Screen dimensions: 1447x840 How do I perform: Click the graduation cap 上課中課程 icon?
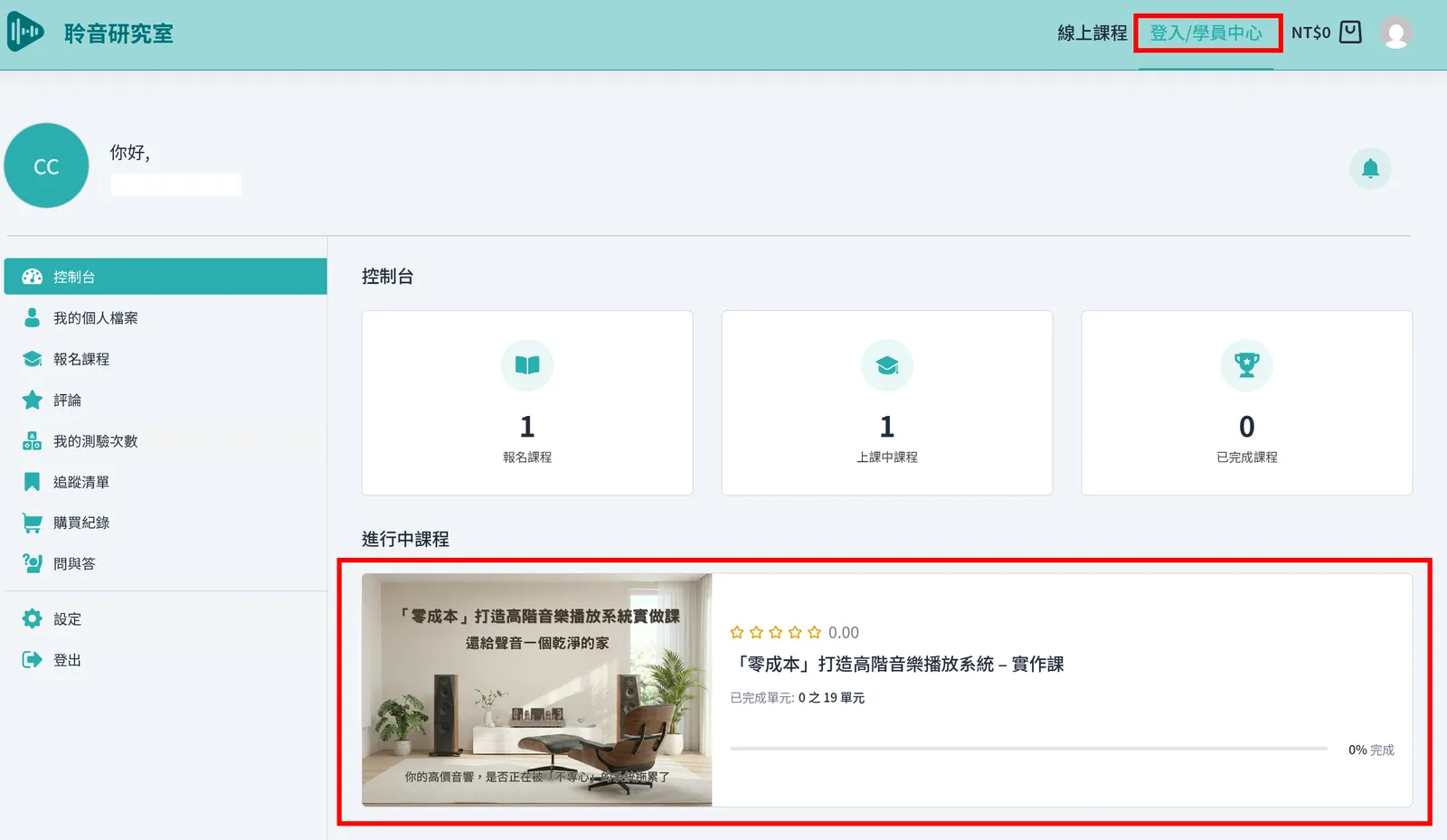(x=886, y=365)
